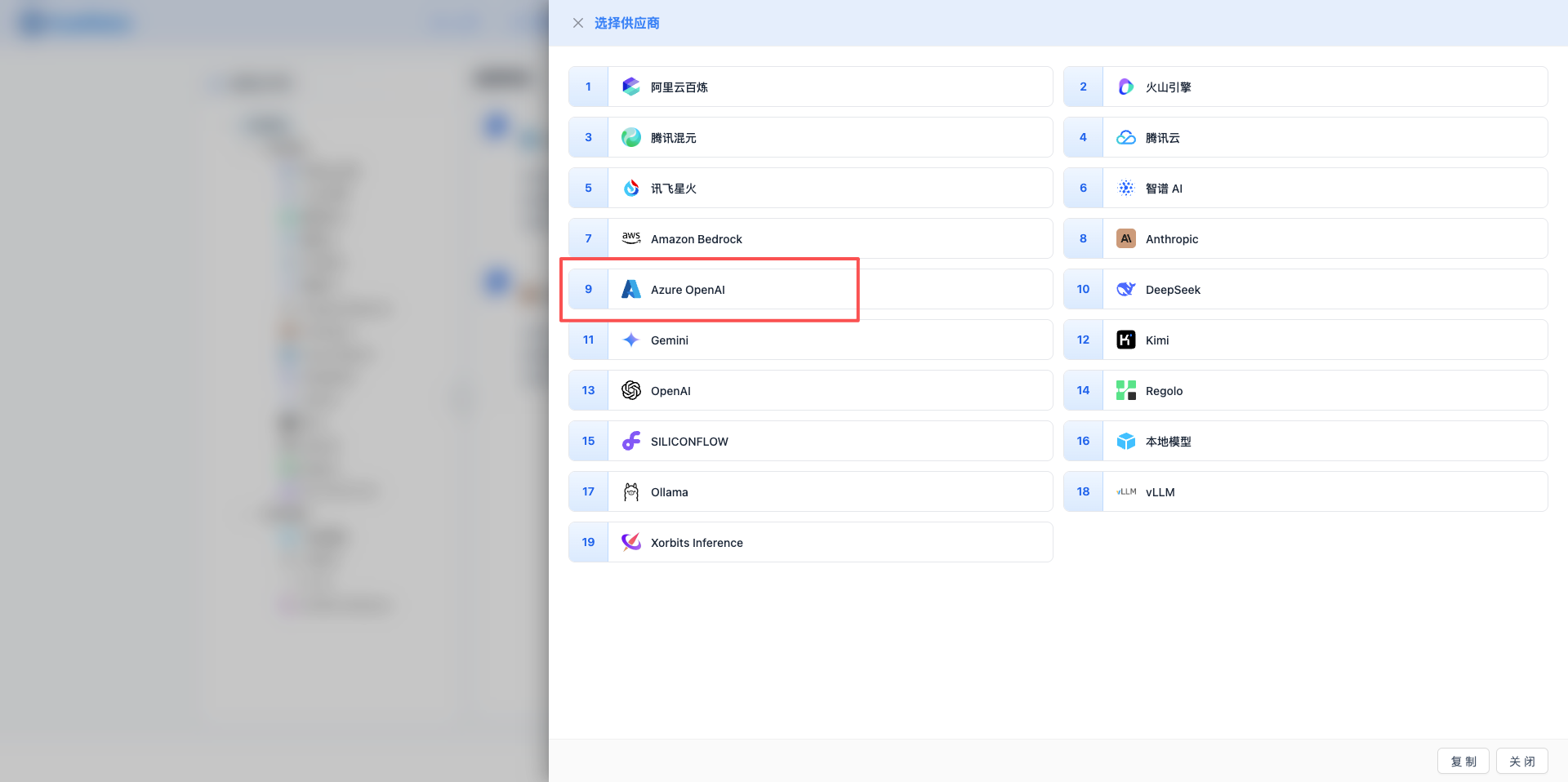The width and height of the screenshot is (1568, 782).
Task: Select the Xorbits Inference icon
Action: click(x=630, y=542)
